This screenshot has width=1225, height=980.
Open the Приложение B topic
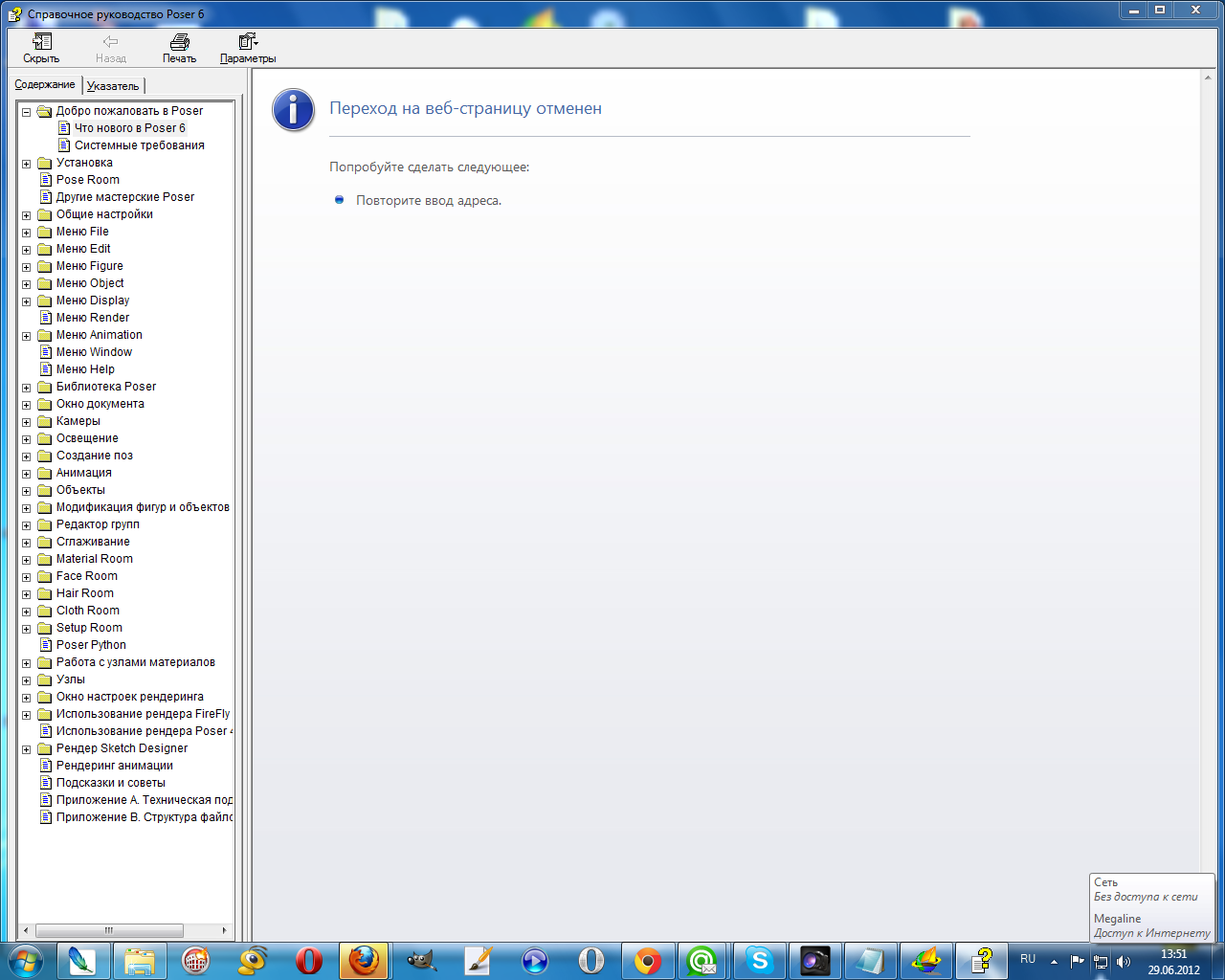click(144, 817)
